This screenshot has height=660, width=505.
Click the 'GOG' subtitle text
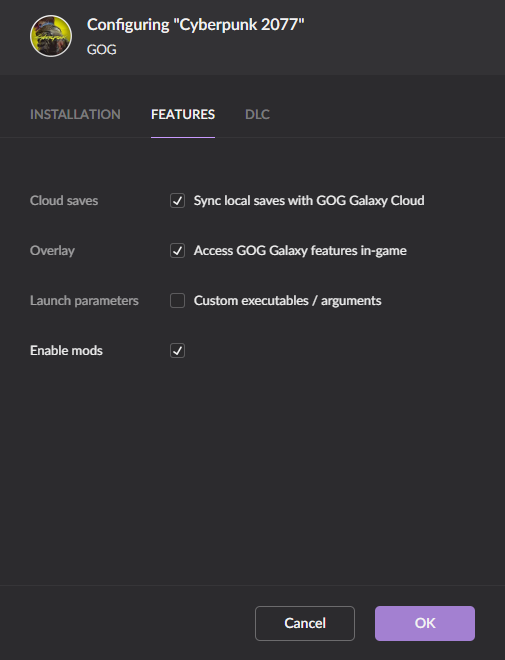point(102,50)
